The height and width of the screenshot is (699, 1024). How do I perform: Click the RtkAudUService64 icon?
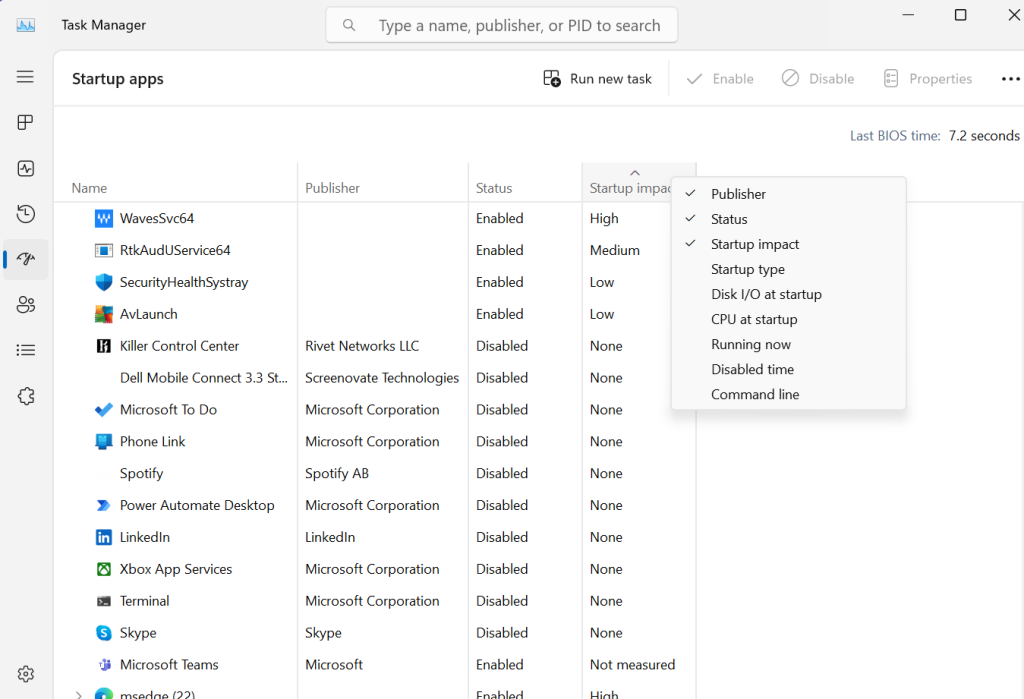[x=104, y=250]
